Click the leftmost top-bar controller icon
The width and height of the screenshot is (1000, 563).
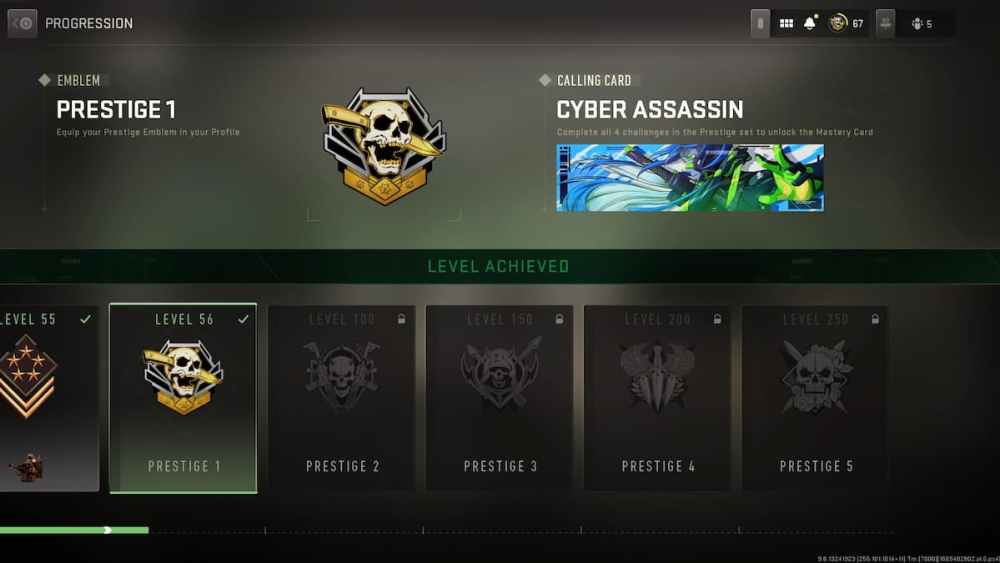(x=760, y=24)
